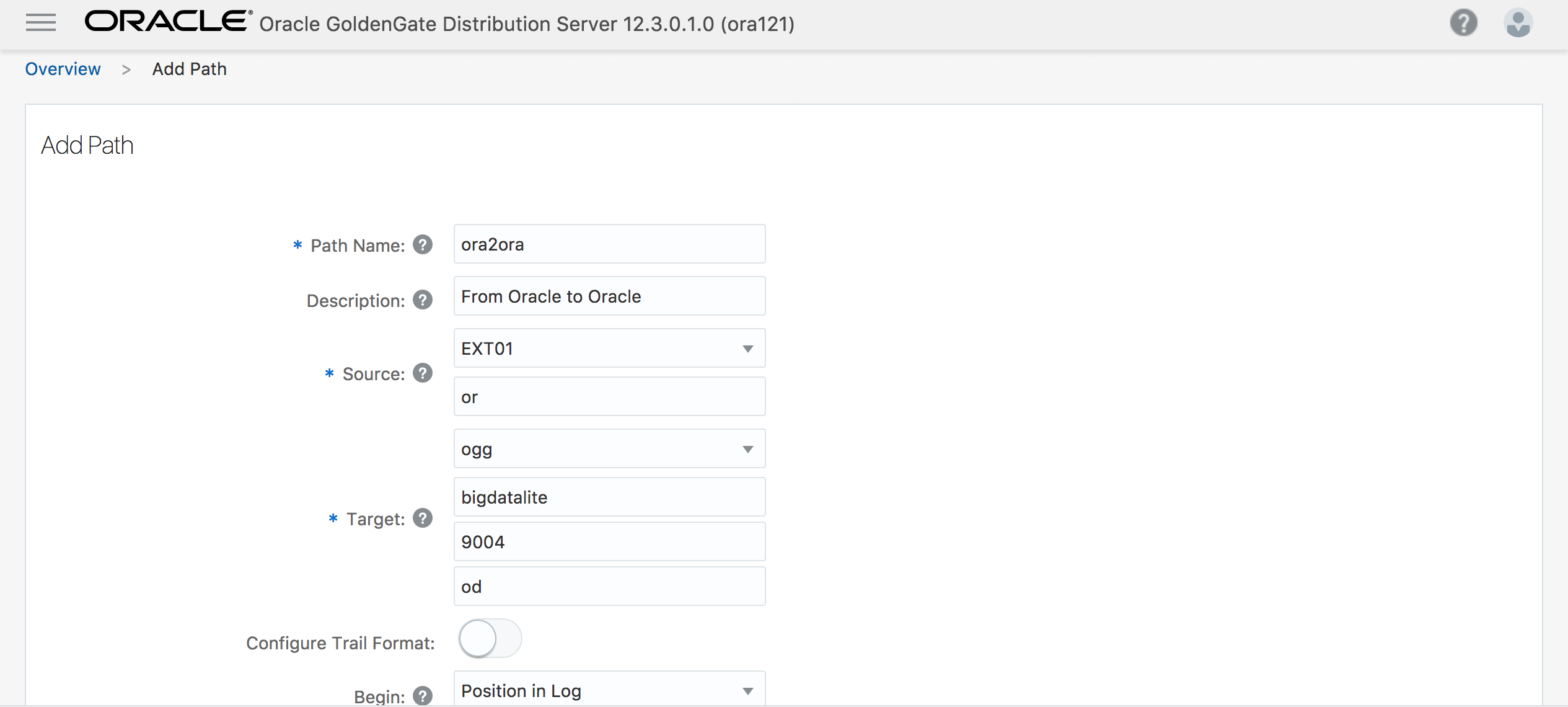Image resolution: width=1568 pixels, height=707 pixels.
Task: Select the trail name field showing od
Action: tap(609, 586)
